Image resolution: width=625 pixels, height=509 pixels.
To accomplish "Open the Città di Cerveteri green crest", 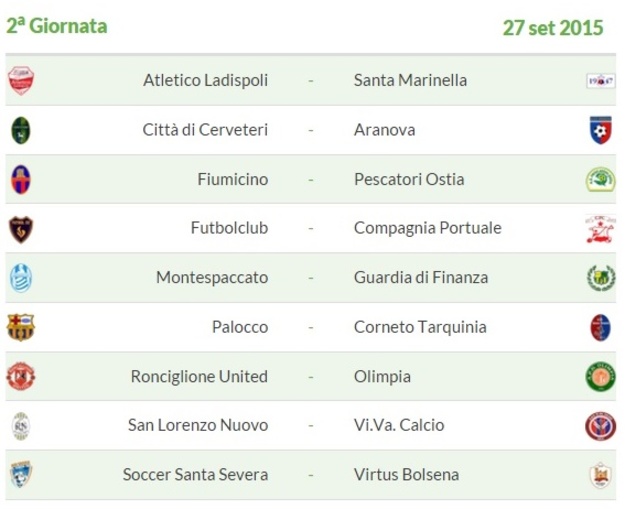I will click(21, 130).
